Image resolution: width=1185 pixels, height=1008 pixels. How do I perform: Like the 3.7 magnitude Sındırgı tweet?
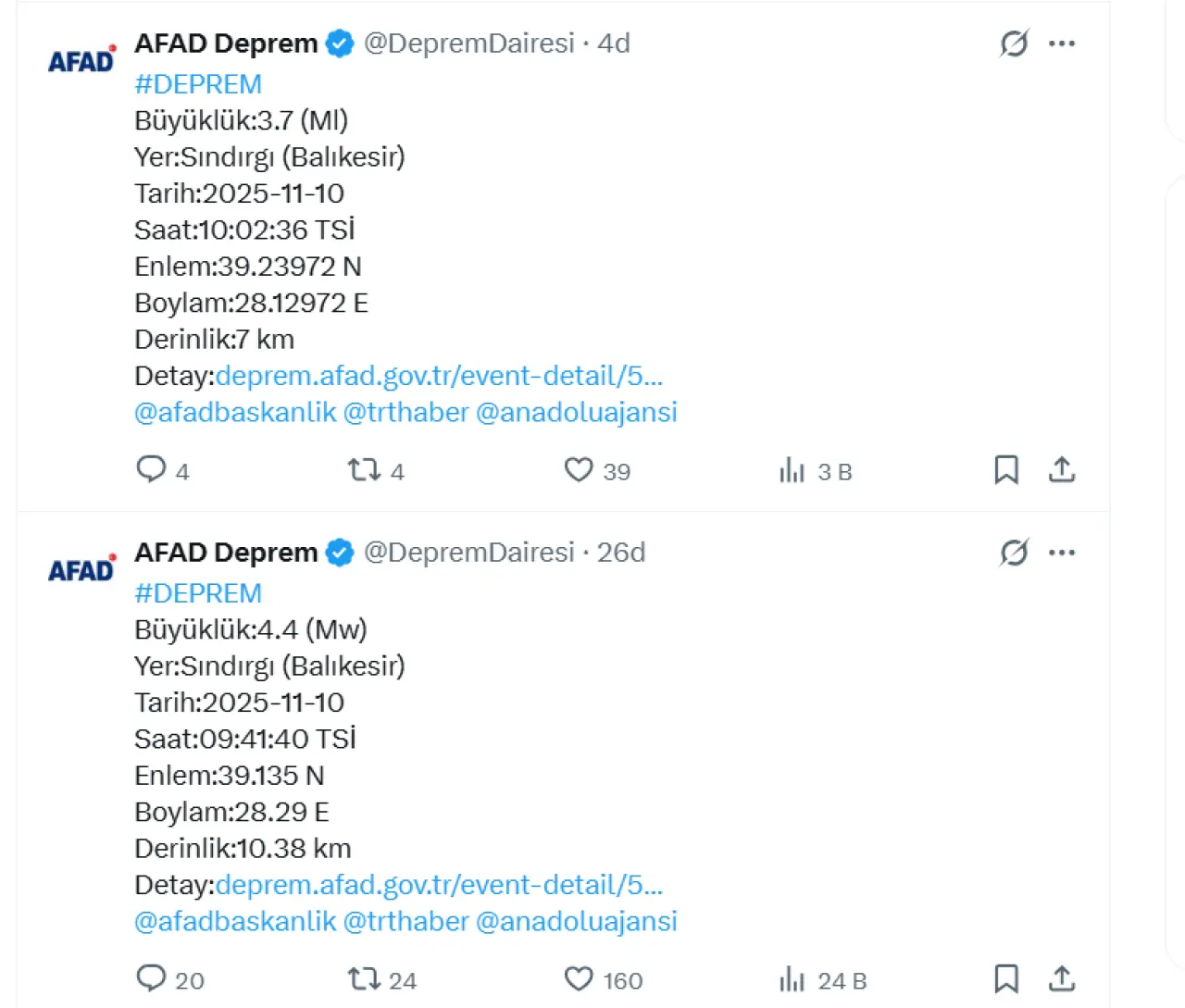click(x=579, y=470)
